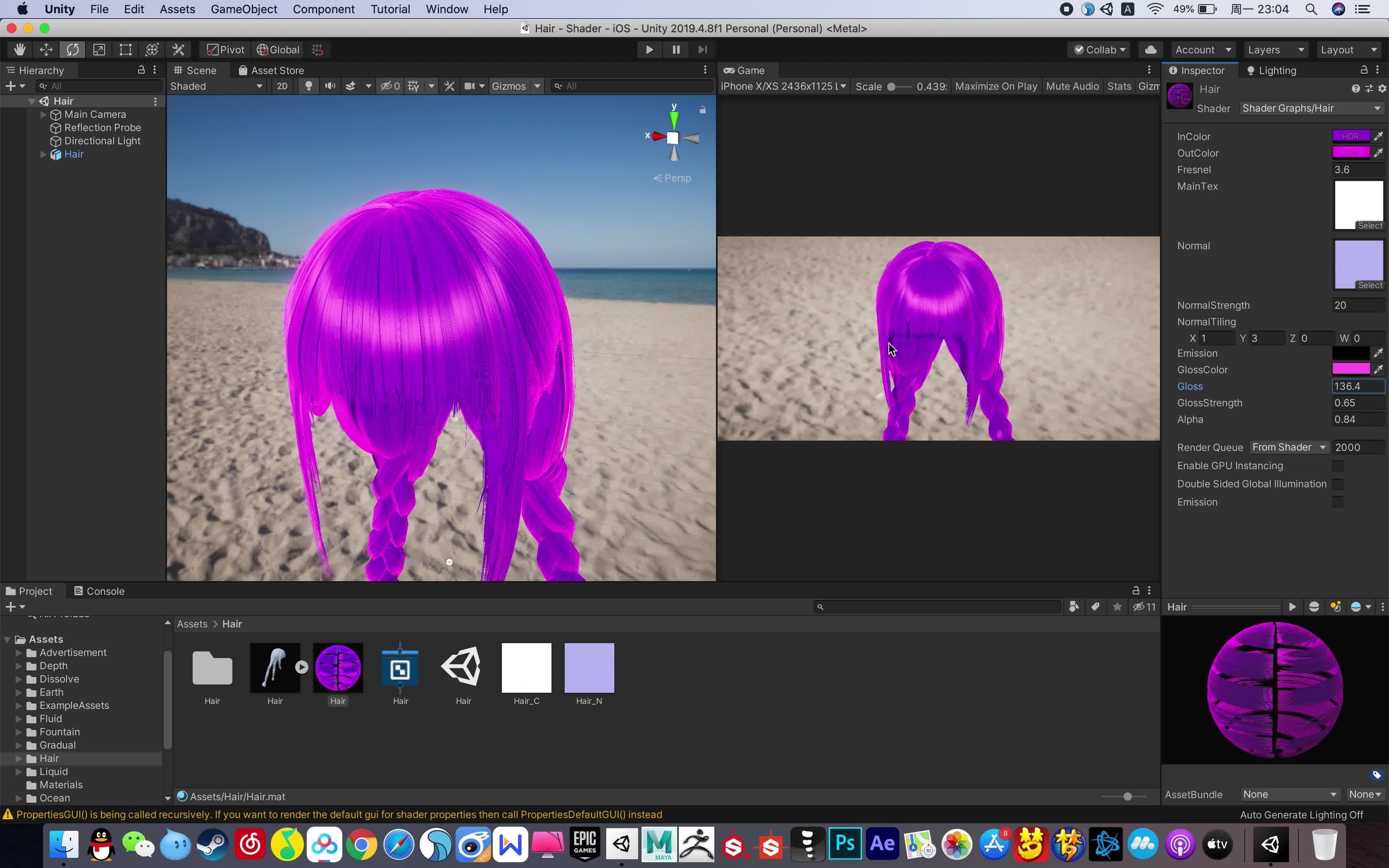This screenshot has width=1389, height=868.
Task: Click Search by Label icon in Project
Action: pyautogui.click(x=1095, y=607)
